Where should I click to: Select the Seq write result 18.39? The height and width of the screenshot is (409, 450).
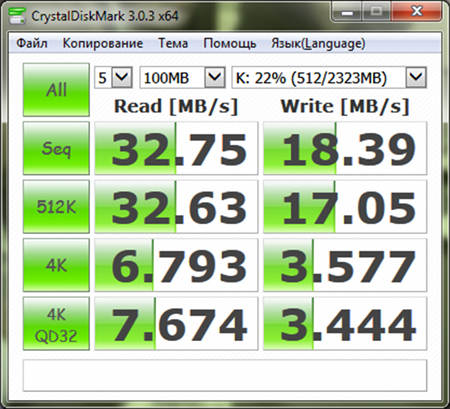click(x=345, y=148)
